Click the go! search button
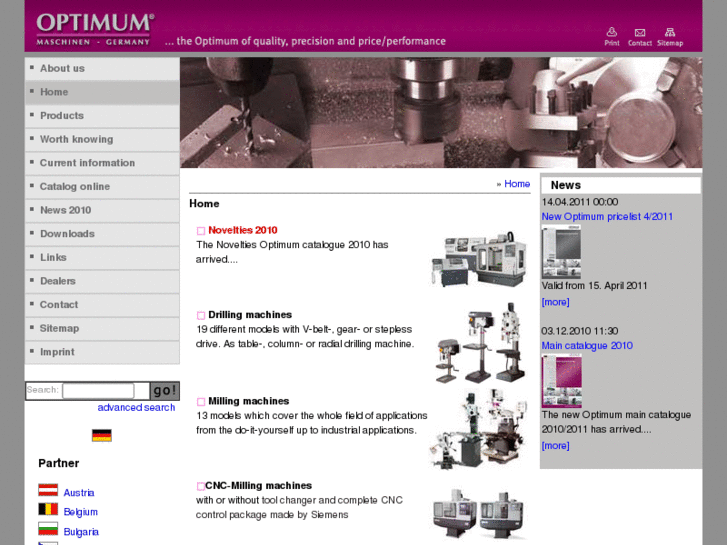This screenshot has height=545, width=727. click(164, 391)
